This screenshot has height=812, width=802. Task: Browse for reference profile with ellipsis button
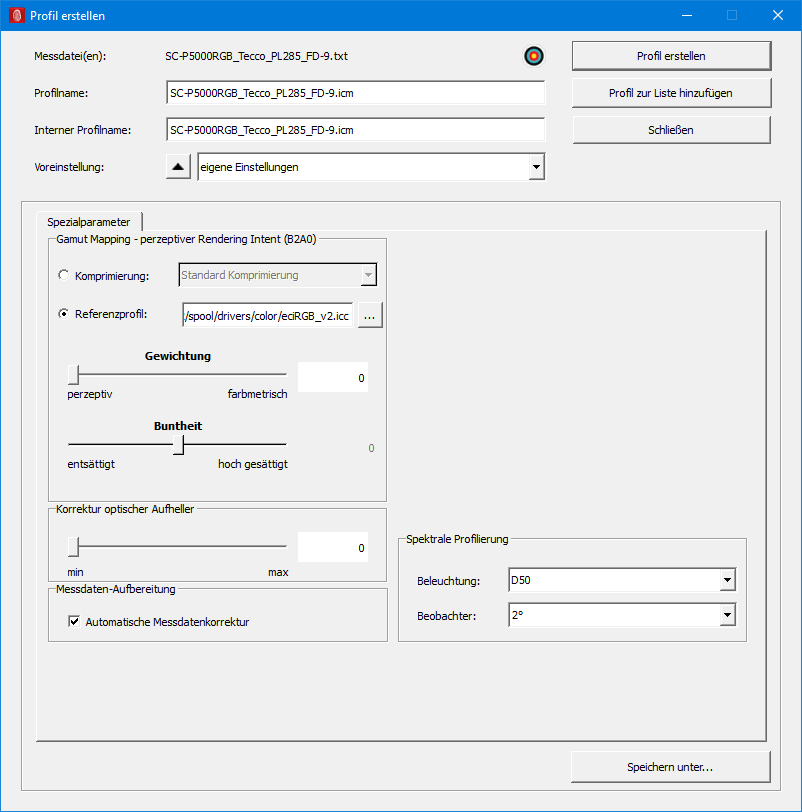point(370,315)
